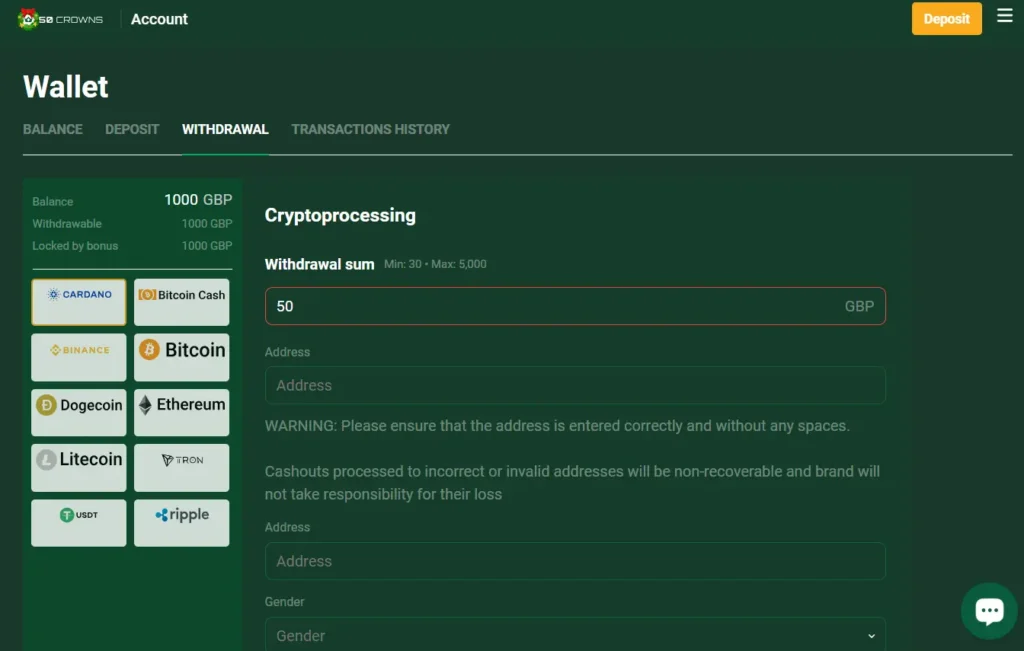Open the Deposit tab in Wallet
This screenshot has width=1024, height=651.
click(132, 129)
